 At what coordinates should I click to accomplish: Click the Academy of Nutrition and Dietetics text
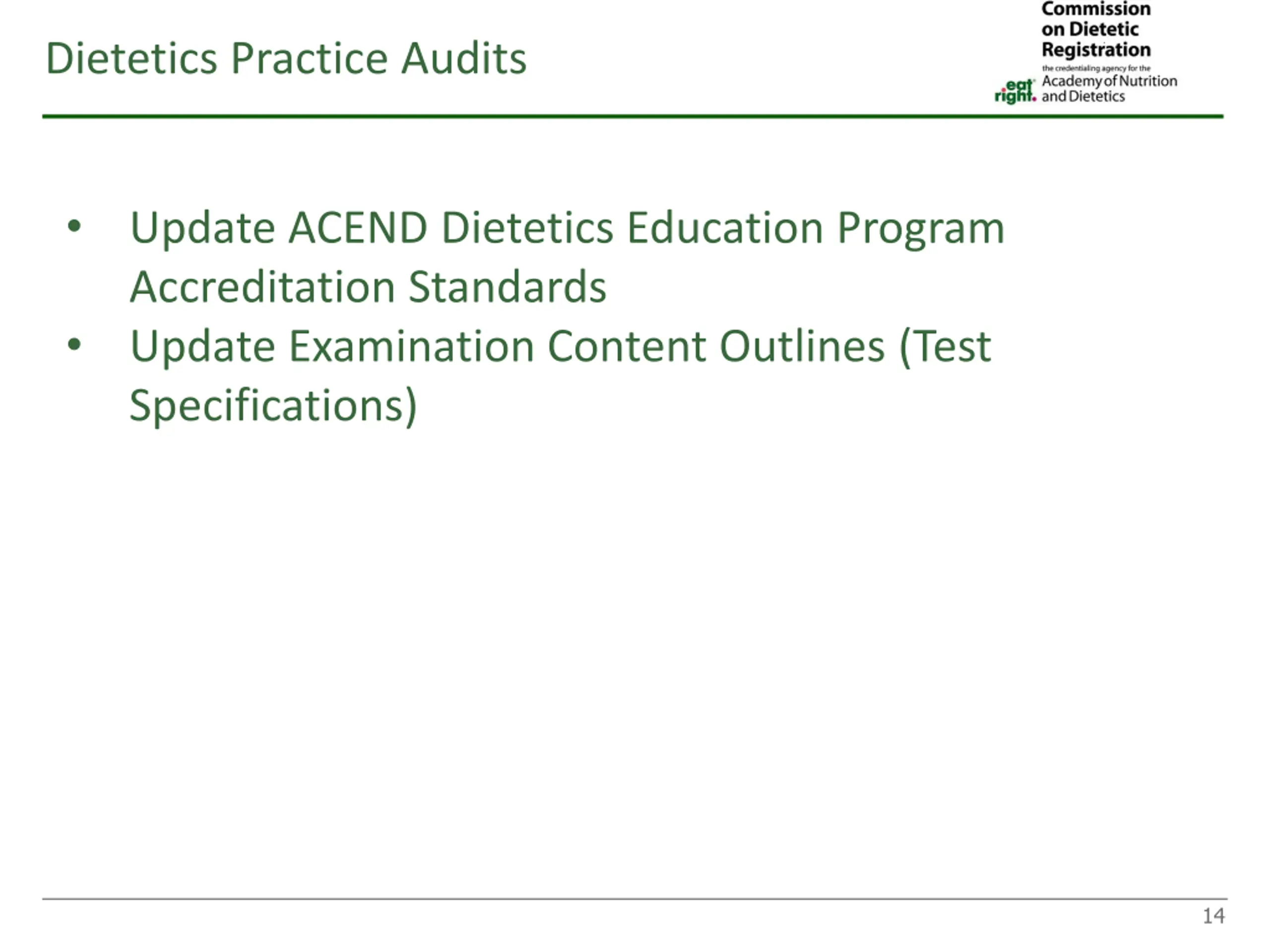point(1109,88)
